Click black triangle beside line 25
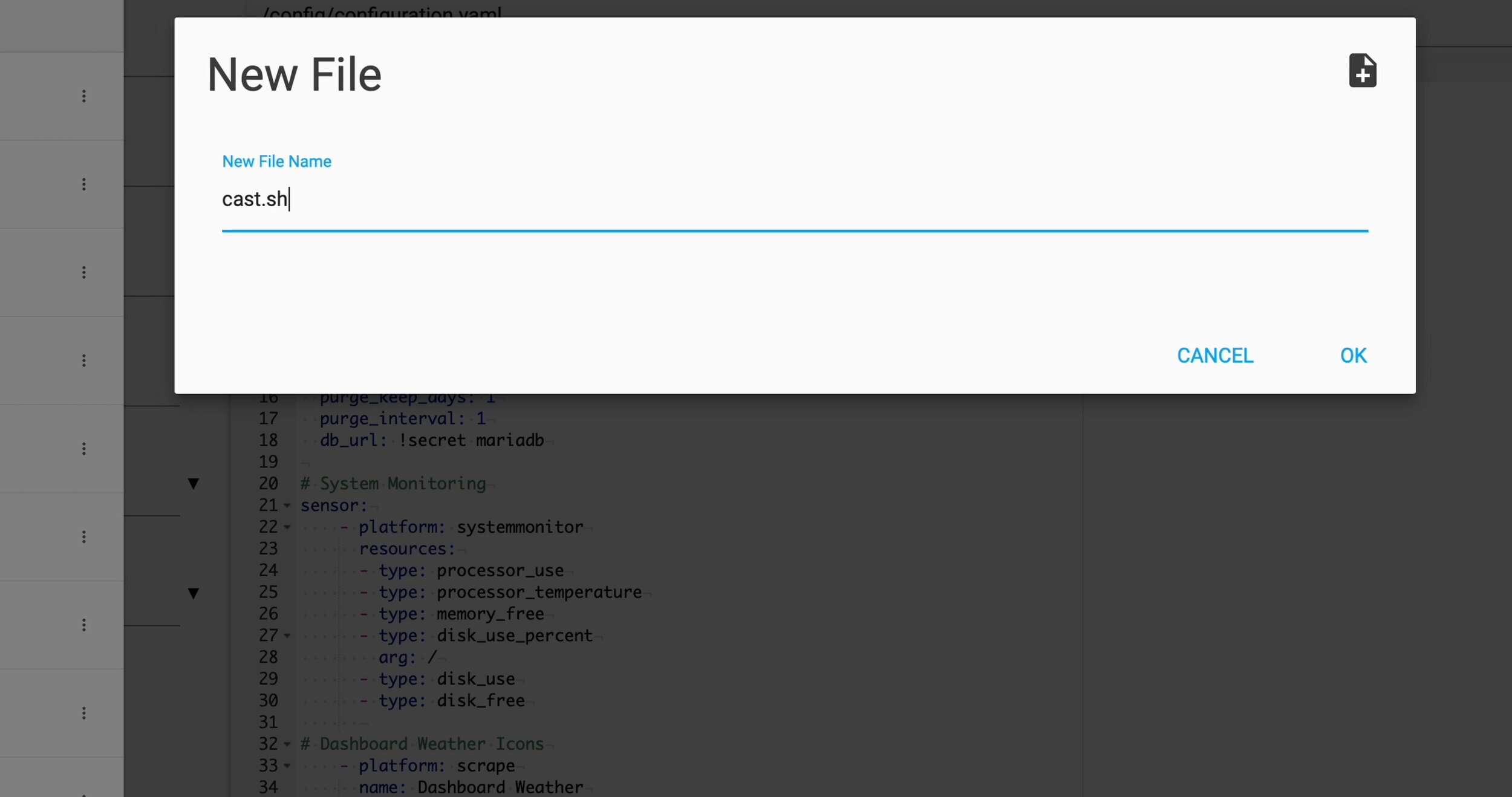1512x797 pixels. 194,593
